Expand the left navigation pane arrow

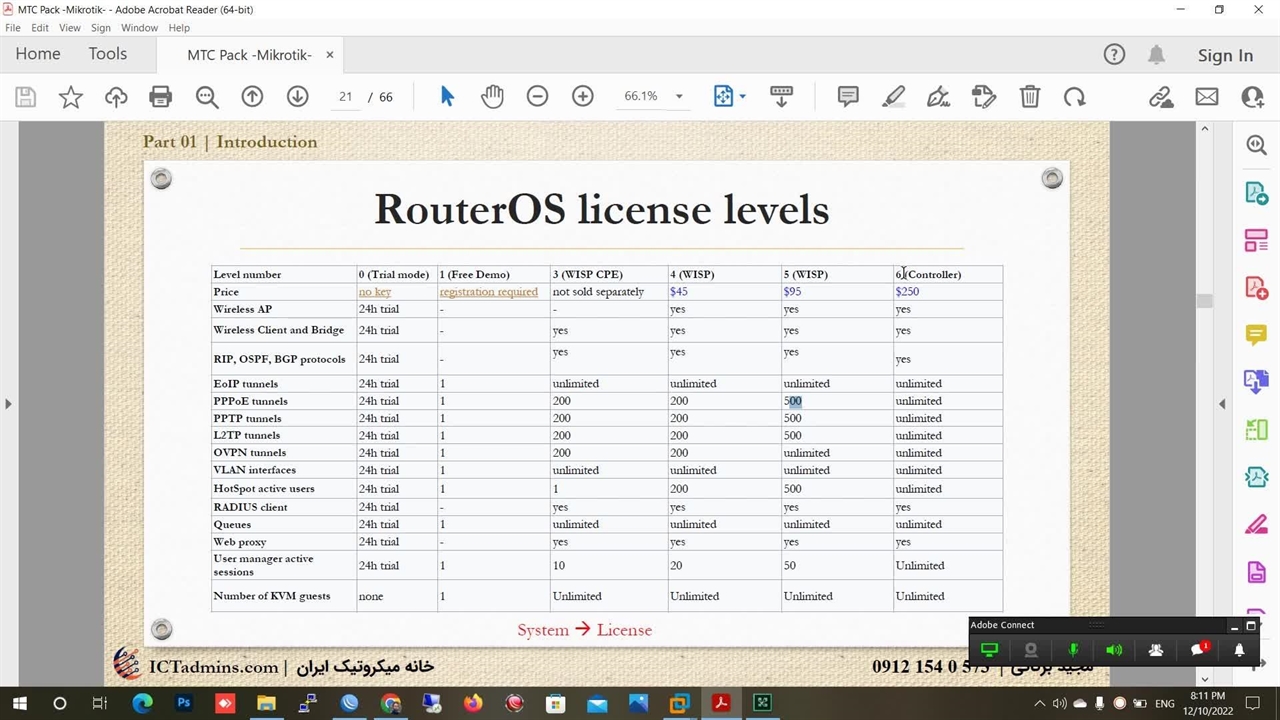(8, 404)
